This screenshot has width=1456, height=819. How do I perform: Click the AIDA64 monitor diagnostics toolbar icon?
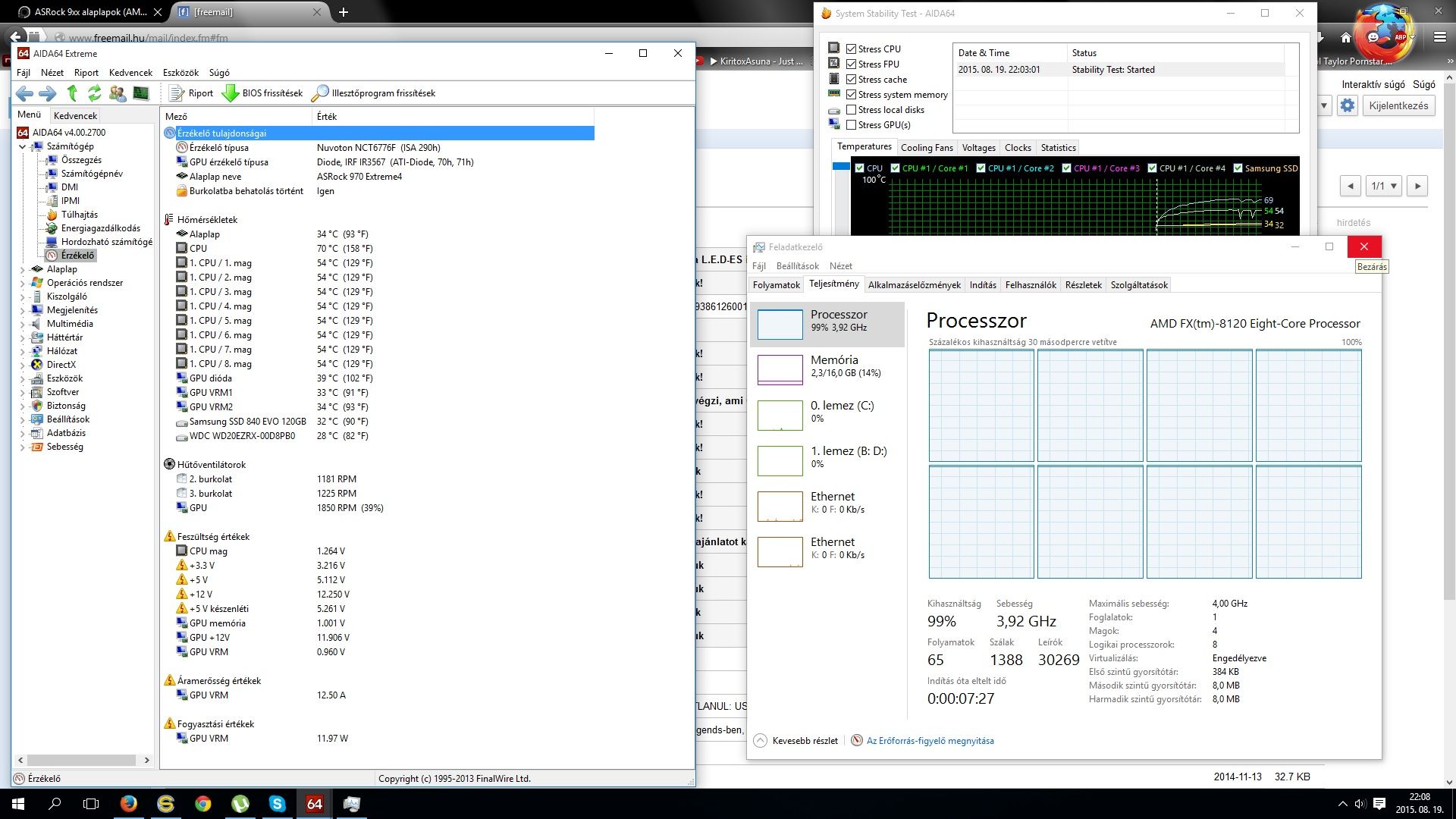(x=141, y=93)
